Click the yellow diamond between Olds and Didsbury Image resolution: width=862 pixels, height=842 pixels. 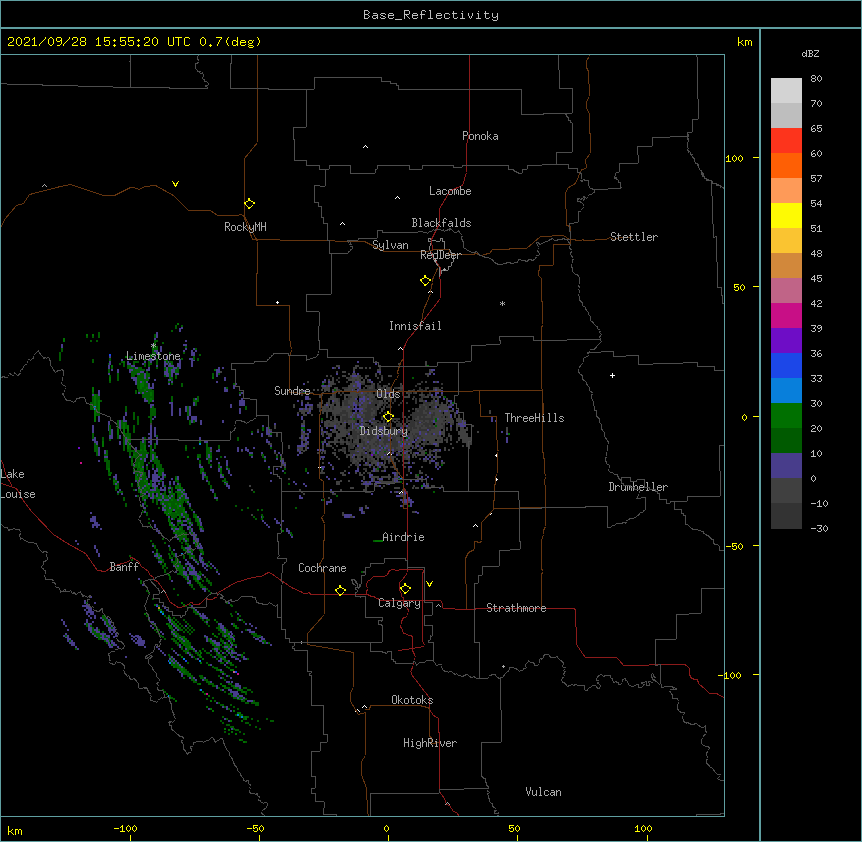coord(388,417)
